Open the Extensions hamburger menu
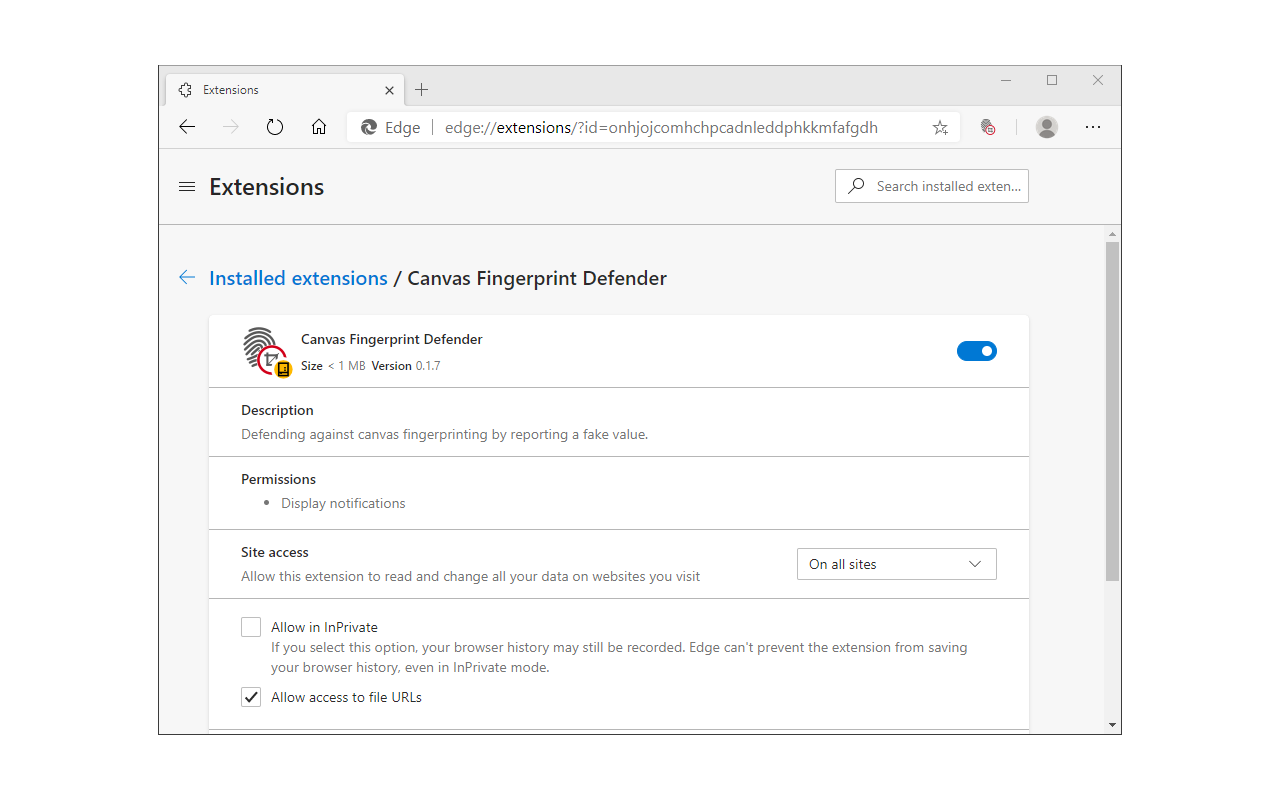 click(x=187, y=187)
